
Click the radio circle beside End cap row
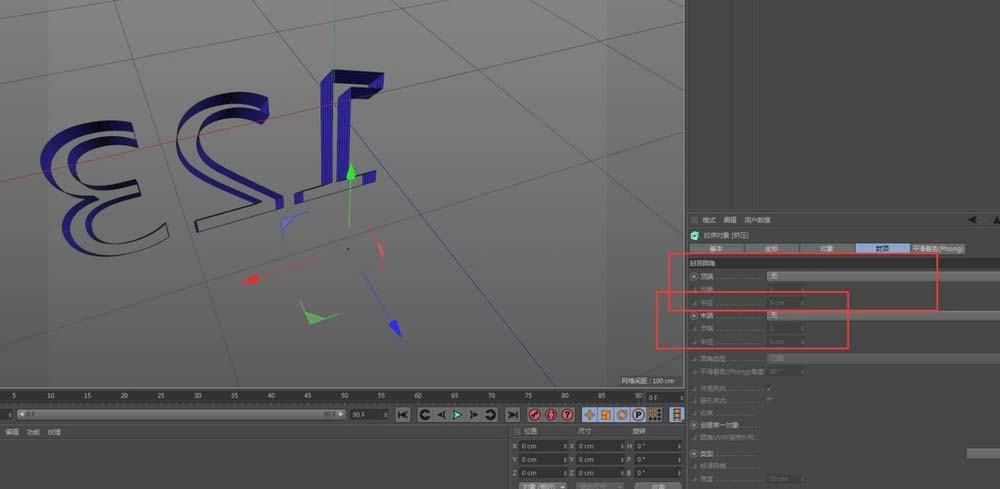point(694,315)
